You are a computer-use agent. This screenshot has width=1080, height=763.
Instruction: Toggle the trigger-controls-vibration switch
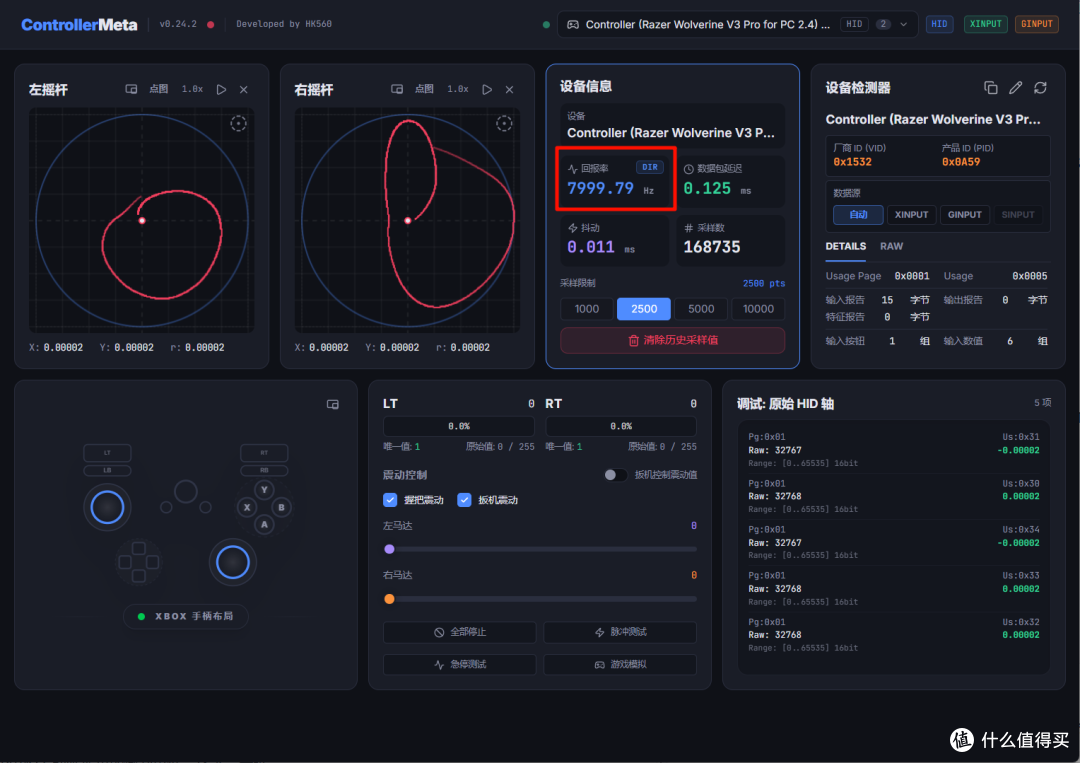click(x=615, y=475)
